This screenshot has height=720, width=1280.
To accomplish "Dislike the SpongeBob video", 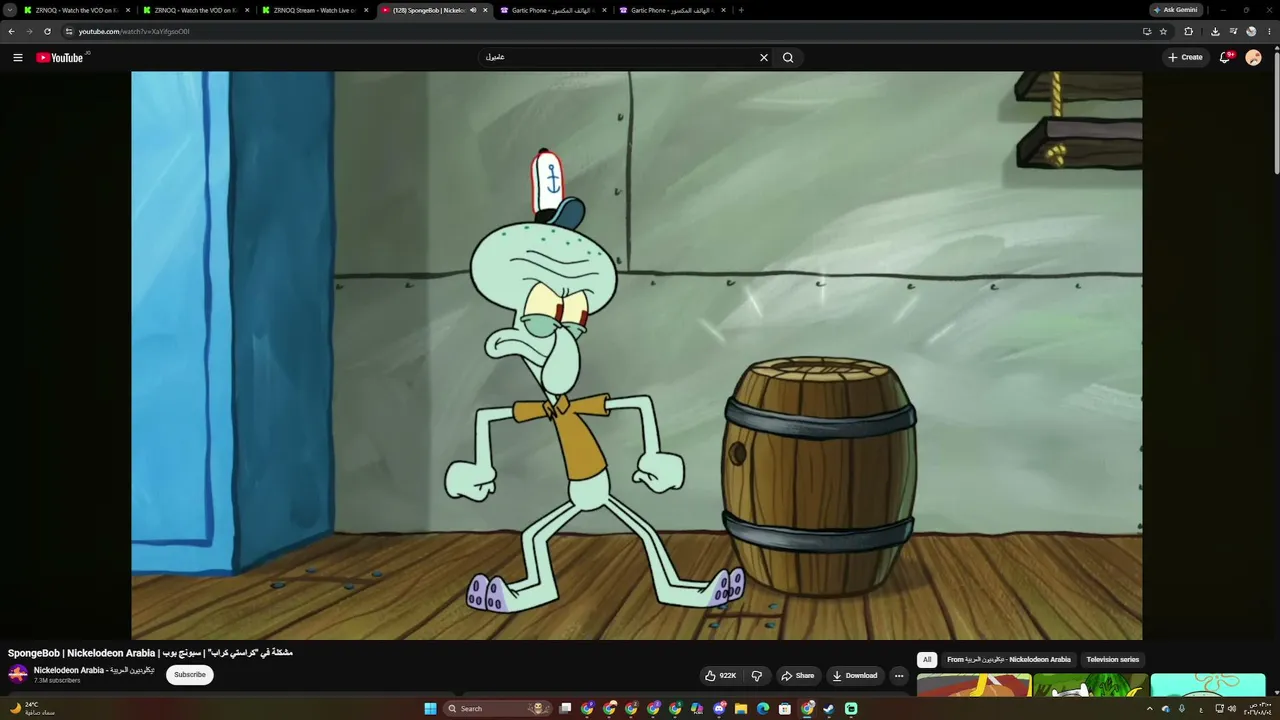I will tap(757, 676).
